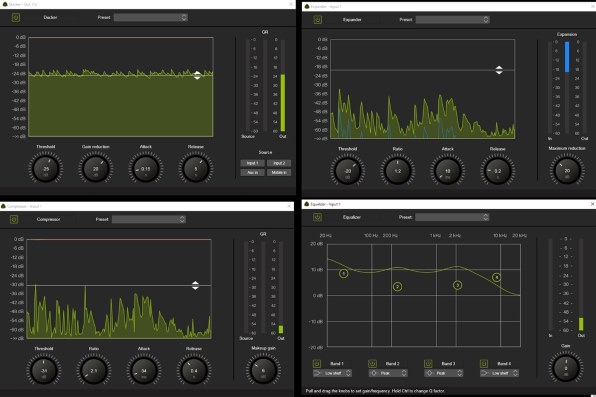This screenshot has height=397, width=596.
Task: Close the Ducker window
Action: (291, 4)
